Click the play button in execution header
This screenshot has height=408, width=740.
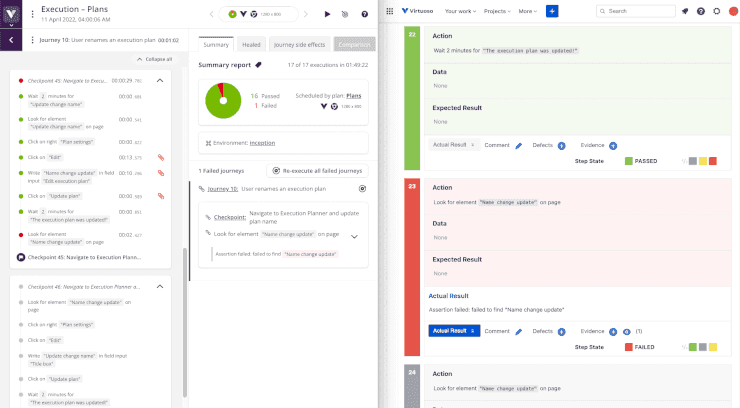point(327,15)
